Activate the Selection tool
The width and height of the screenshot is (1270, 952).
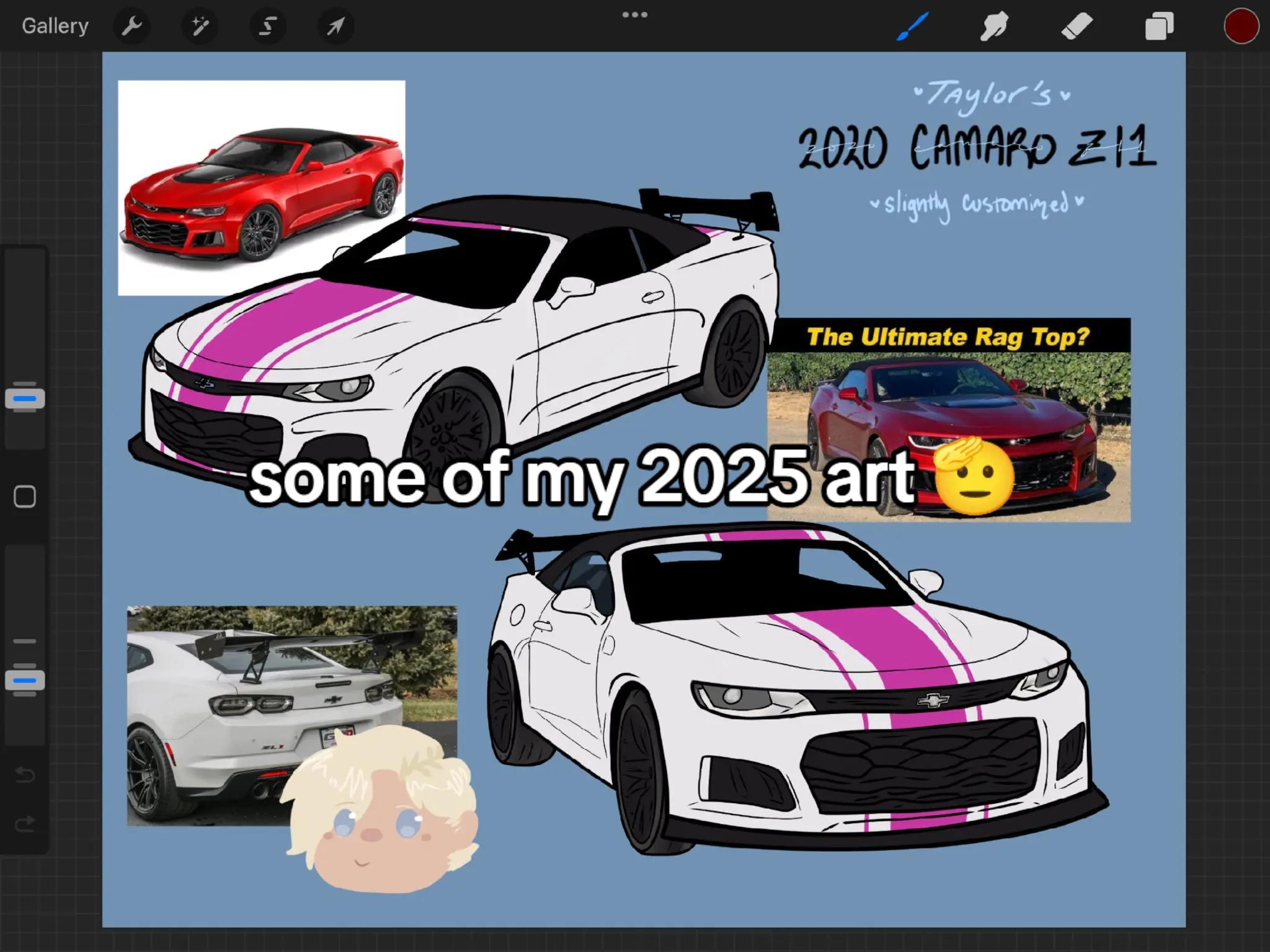[x=268, y=26]
